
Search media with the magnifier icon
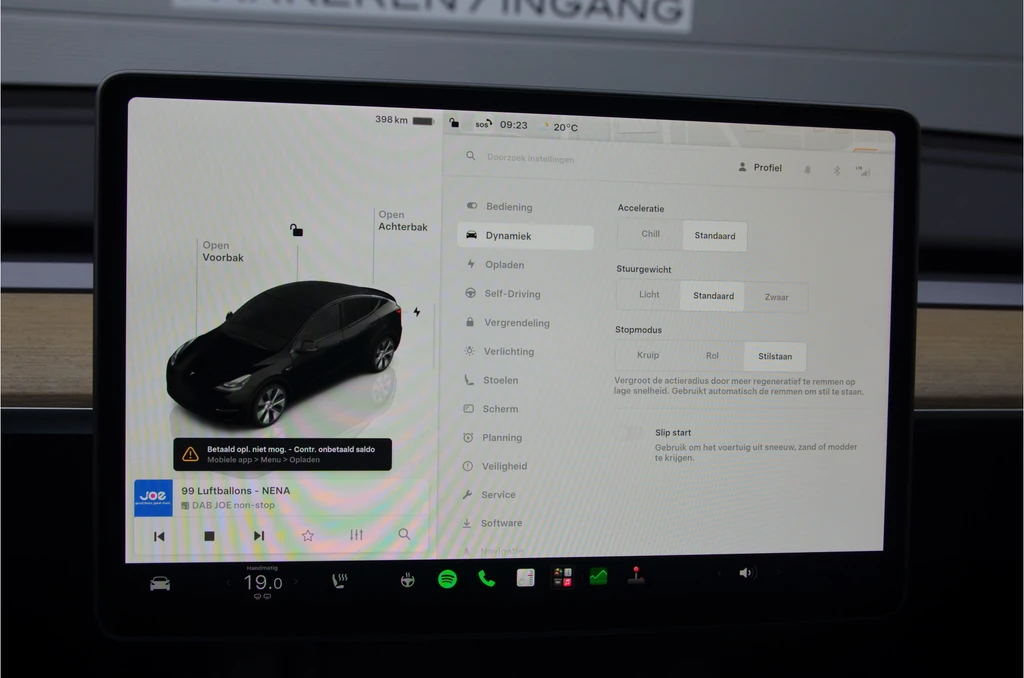tap(404, 534)
